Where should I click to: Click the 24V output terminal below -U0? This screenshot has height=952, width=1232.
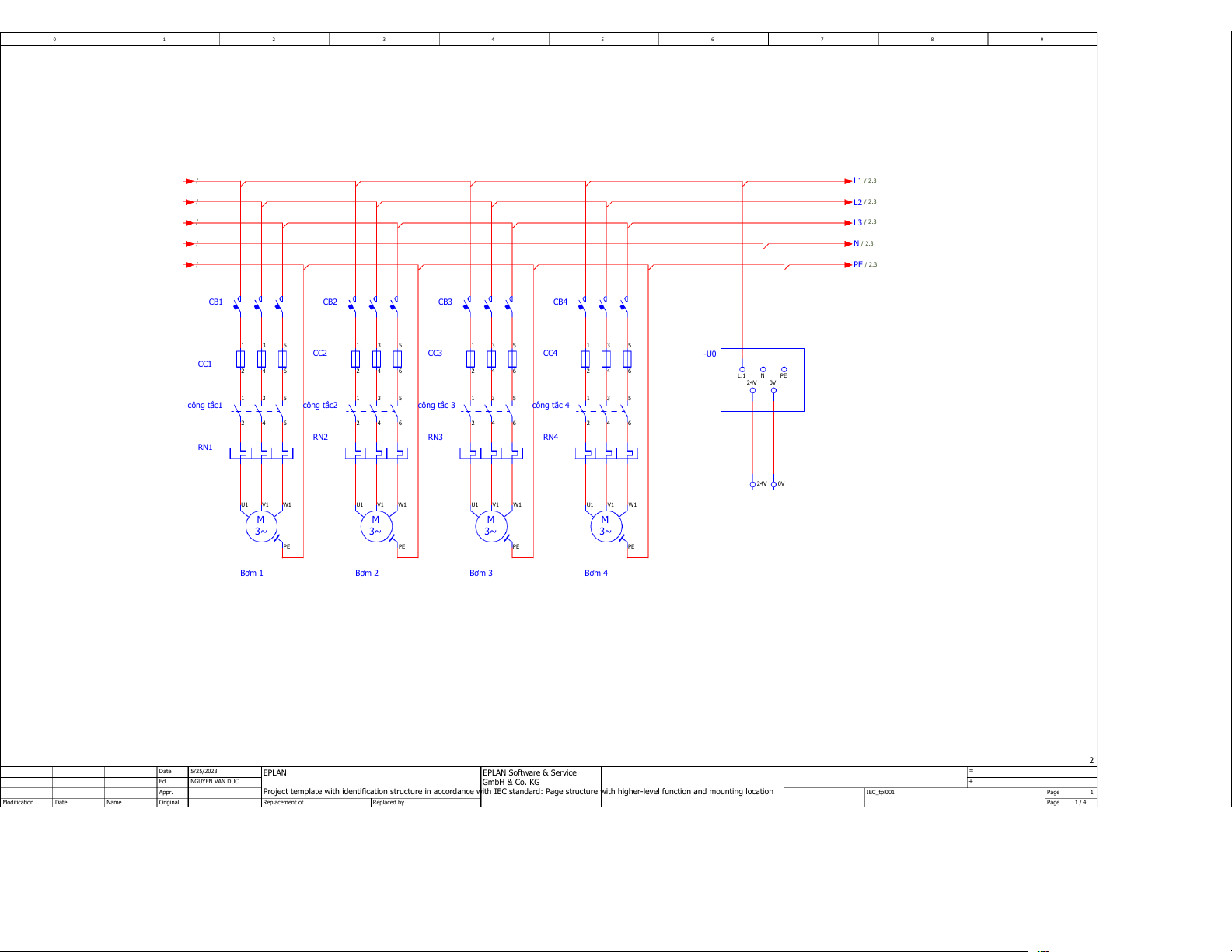(752, 484)
